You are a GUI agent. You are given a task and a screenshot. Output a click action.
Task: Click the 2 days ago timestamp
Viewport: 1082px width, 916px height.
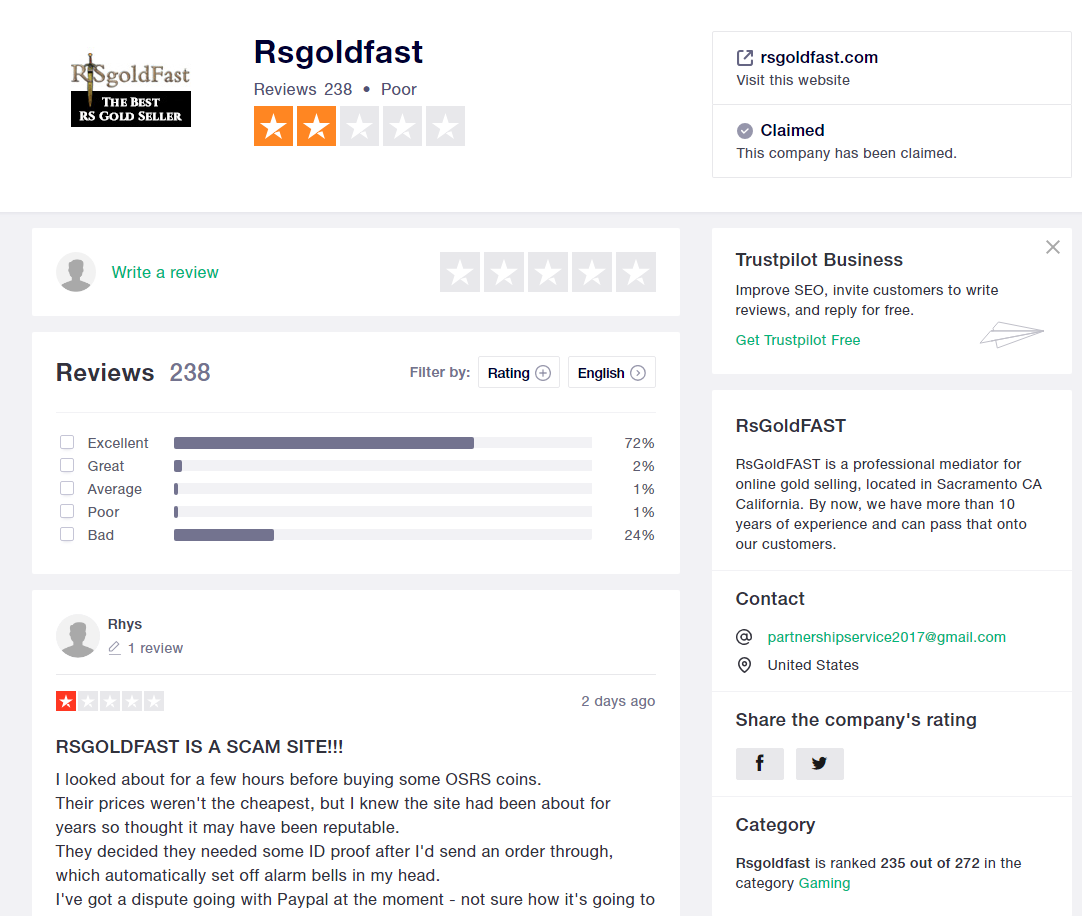click(618, 701)
